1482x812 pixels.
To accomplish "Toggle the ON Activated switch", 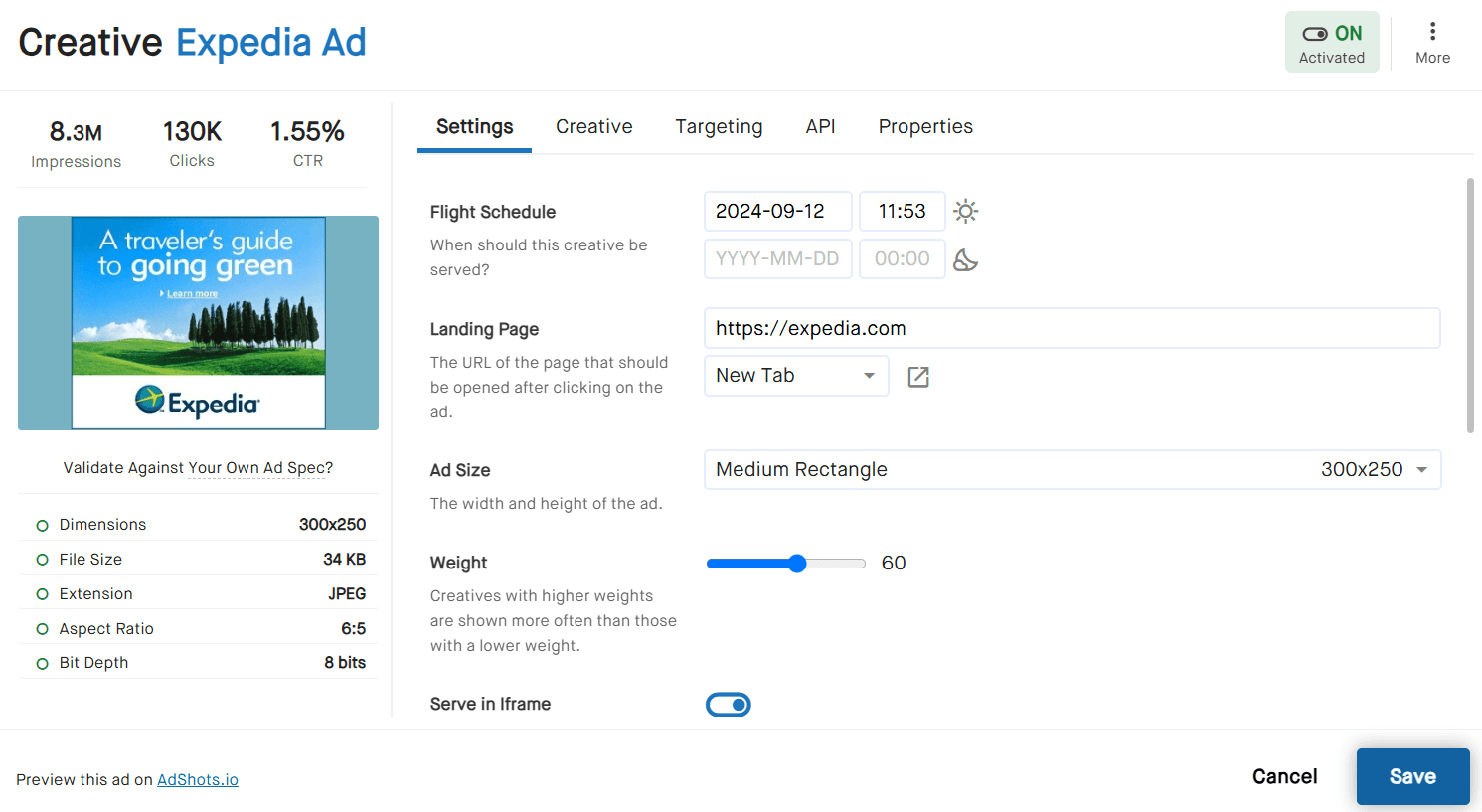I will pyautogui.click(x=1332, y=43).
